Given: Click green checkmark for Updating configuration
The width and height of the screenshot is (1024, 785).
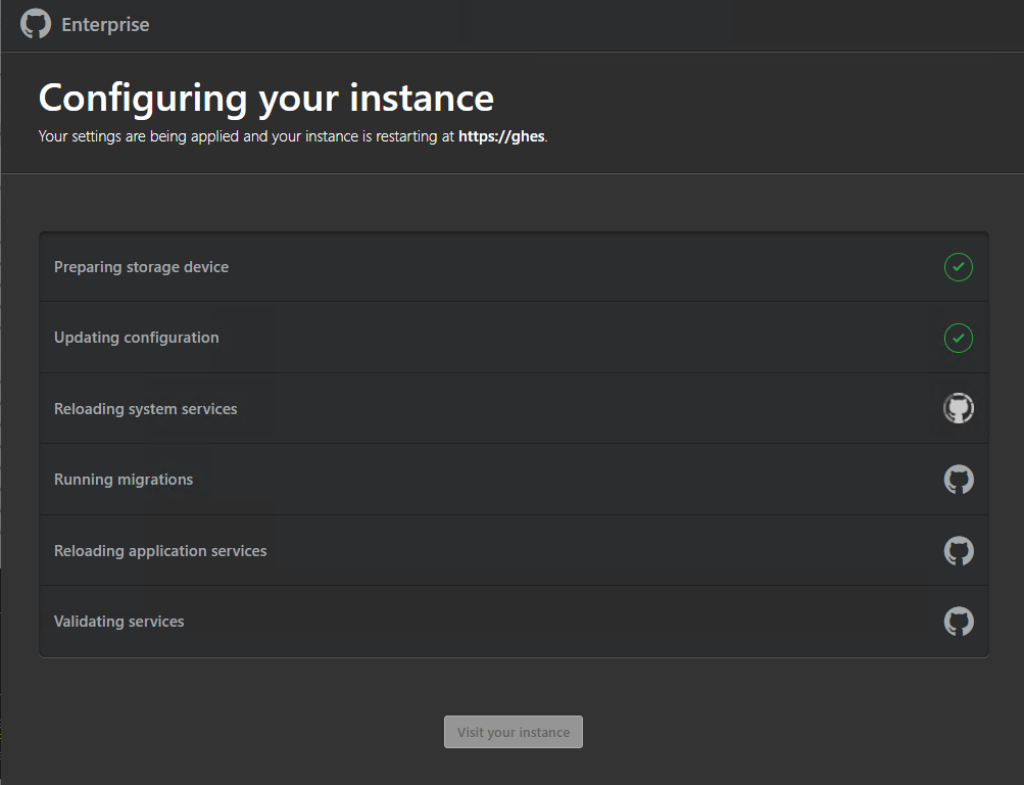Looking at the screenshot, I should [958, 338].
